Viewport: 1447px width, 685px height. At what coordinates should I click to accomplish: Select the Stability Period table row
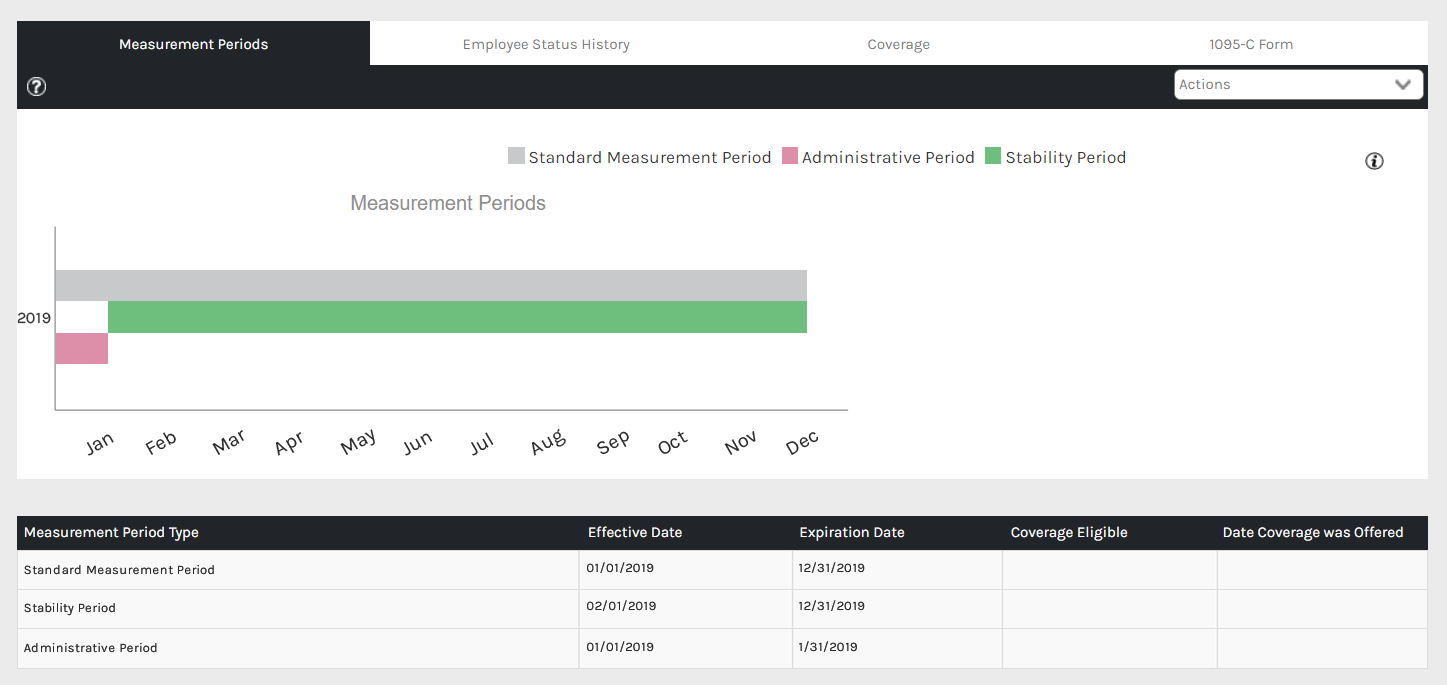click(70, 608)
